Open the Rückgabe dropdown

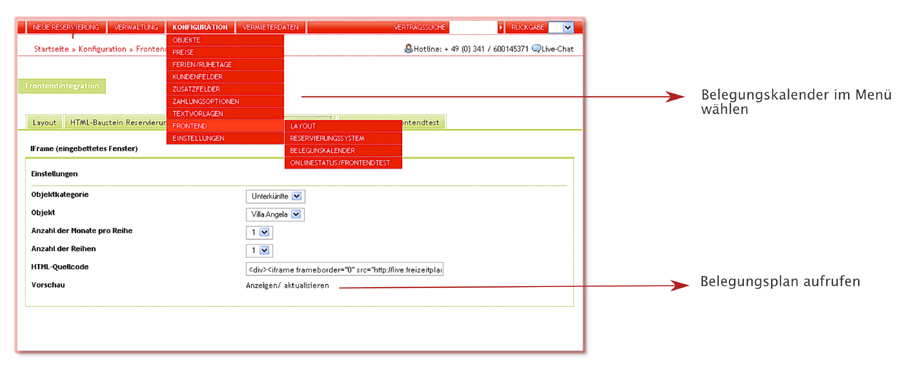click(x=560, y=27)
